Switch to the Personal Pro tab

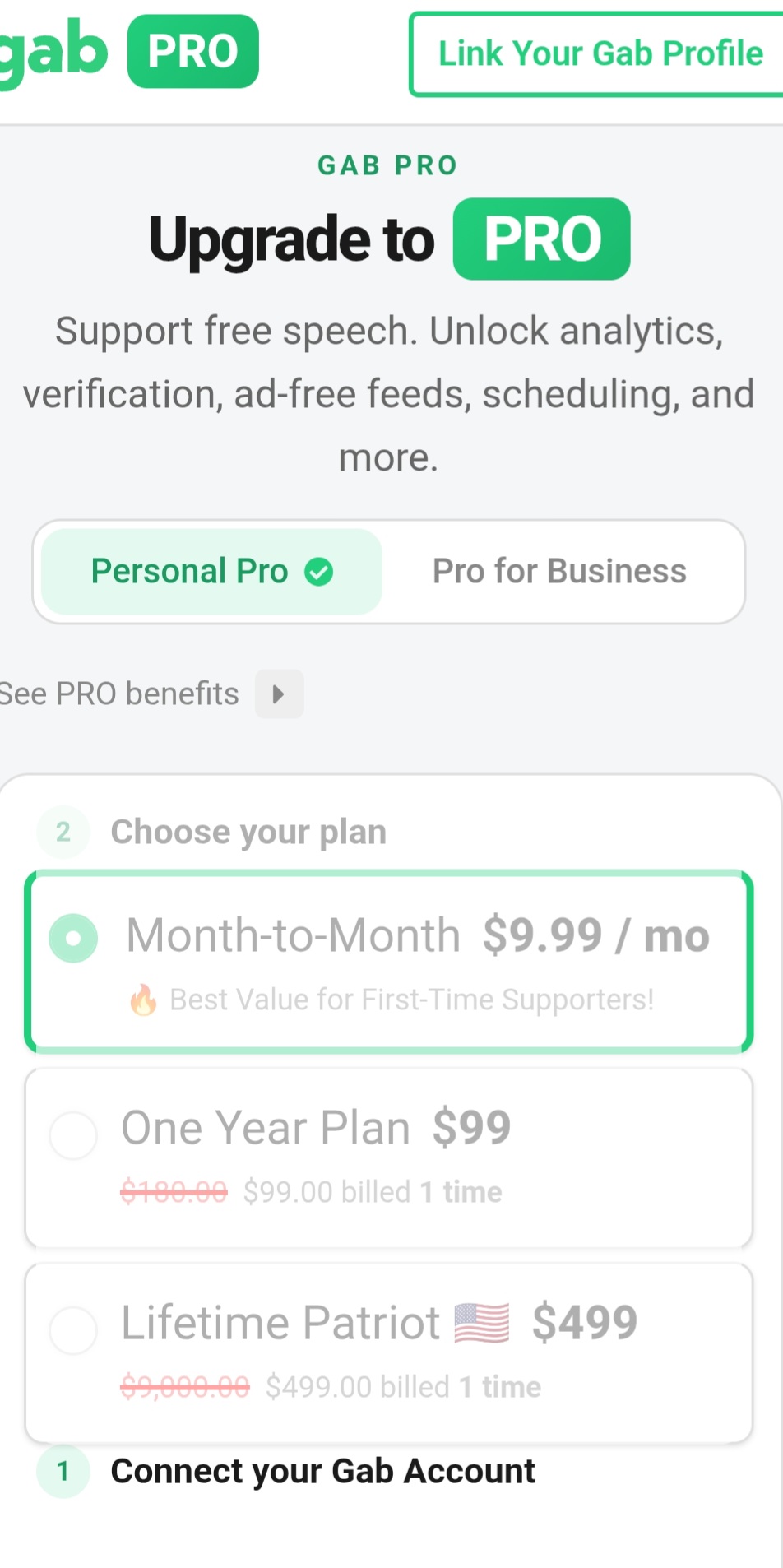[x=211, y=571]
